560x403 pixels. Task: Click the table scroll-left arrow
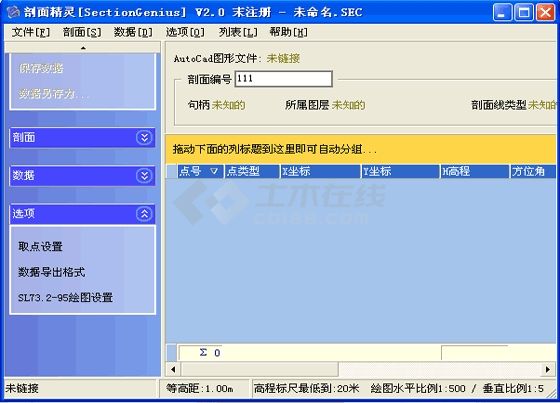coord(173,369)
